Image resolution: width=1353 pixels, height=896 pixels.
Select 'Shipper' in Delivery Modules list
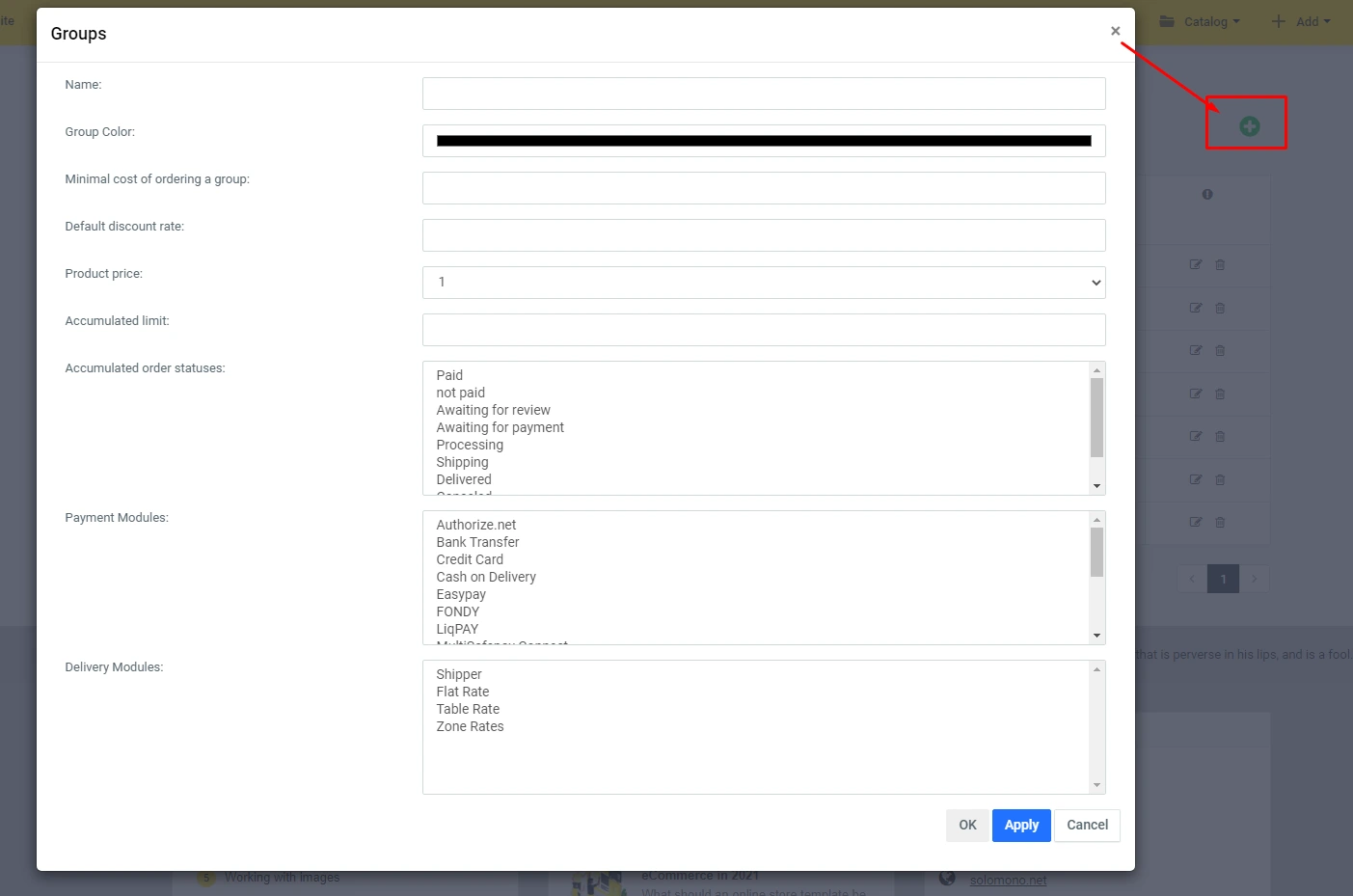click(458, 673)
